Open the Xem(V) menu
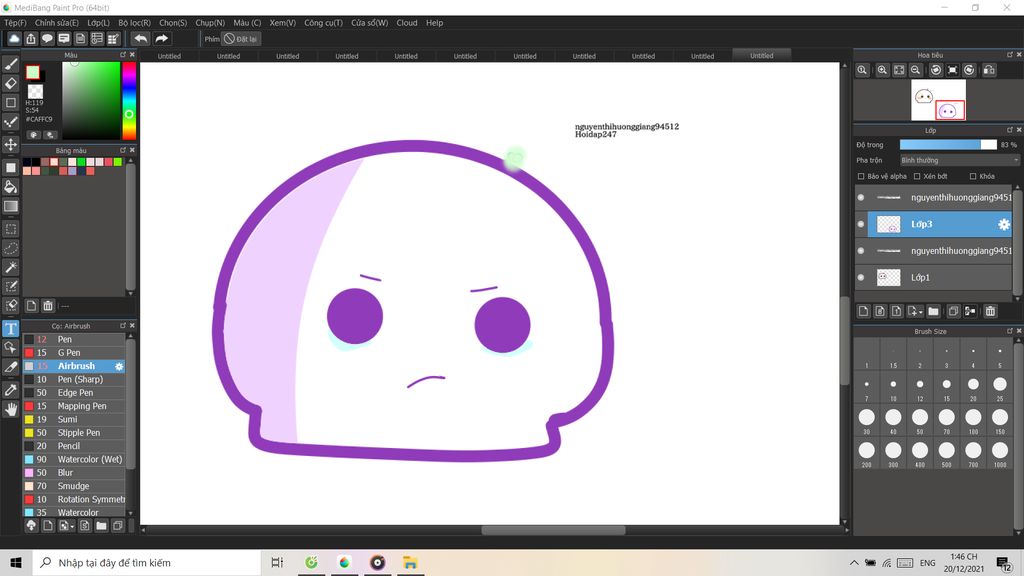Screen dimensions: 1024x576 pos(283,23)
